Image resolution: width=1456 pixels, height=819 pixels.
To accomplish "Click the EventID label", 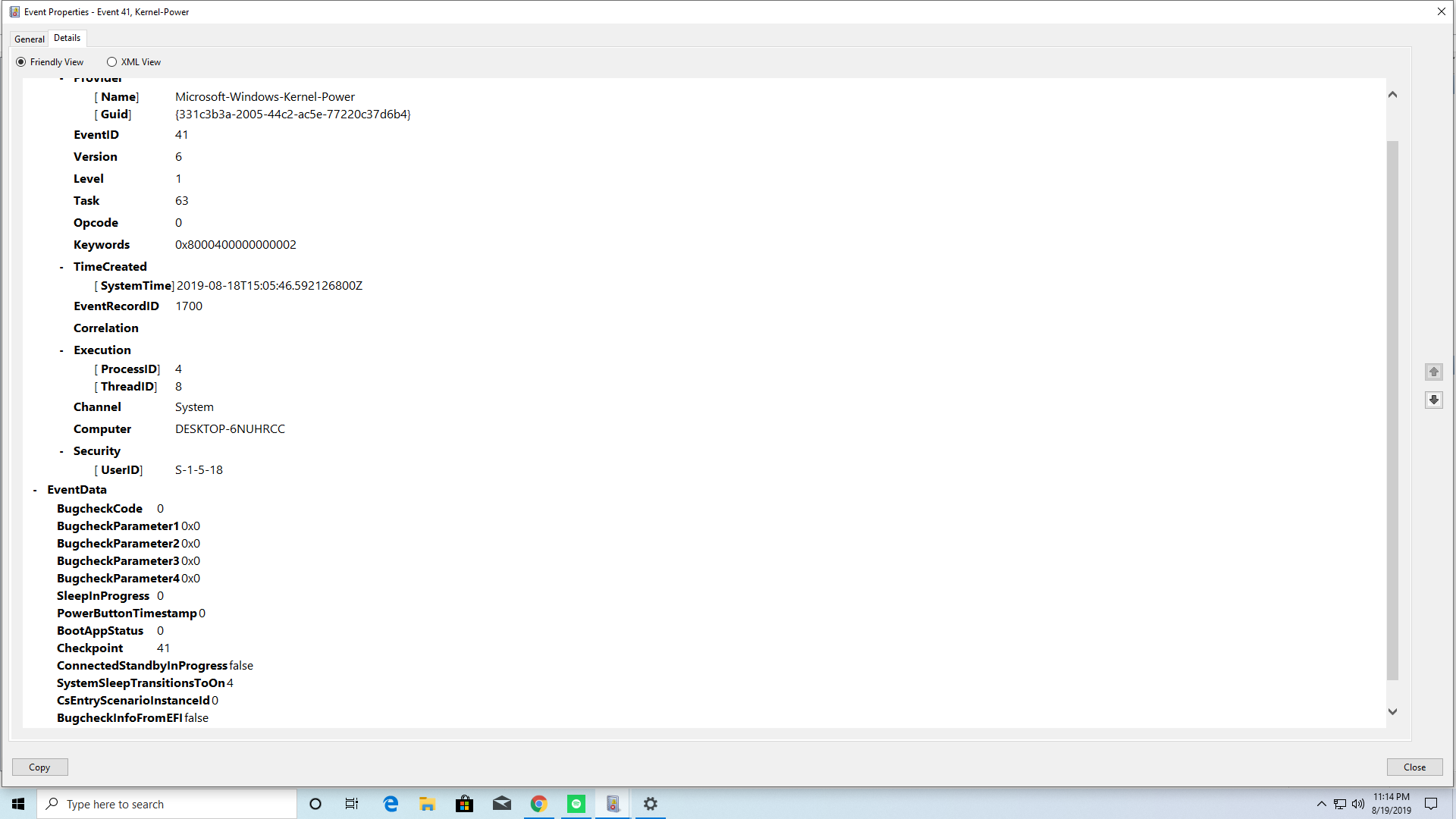I will pyautogui.click(x=96, y=135).
